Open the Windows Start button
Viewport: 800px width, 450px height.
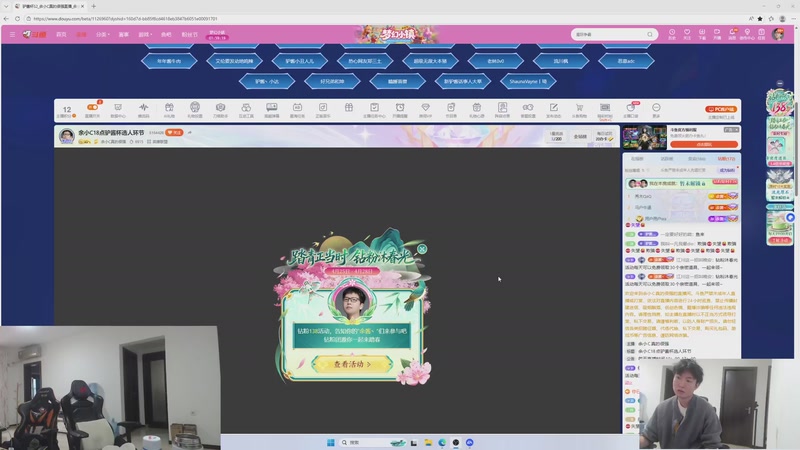[x=331, y=442]
